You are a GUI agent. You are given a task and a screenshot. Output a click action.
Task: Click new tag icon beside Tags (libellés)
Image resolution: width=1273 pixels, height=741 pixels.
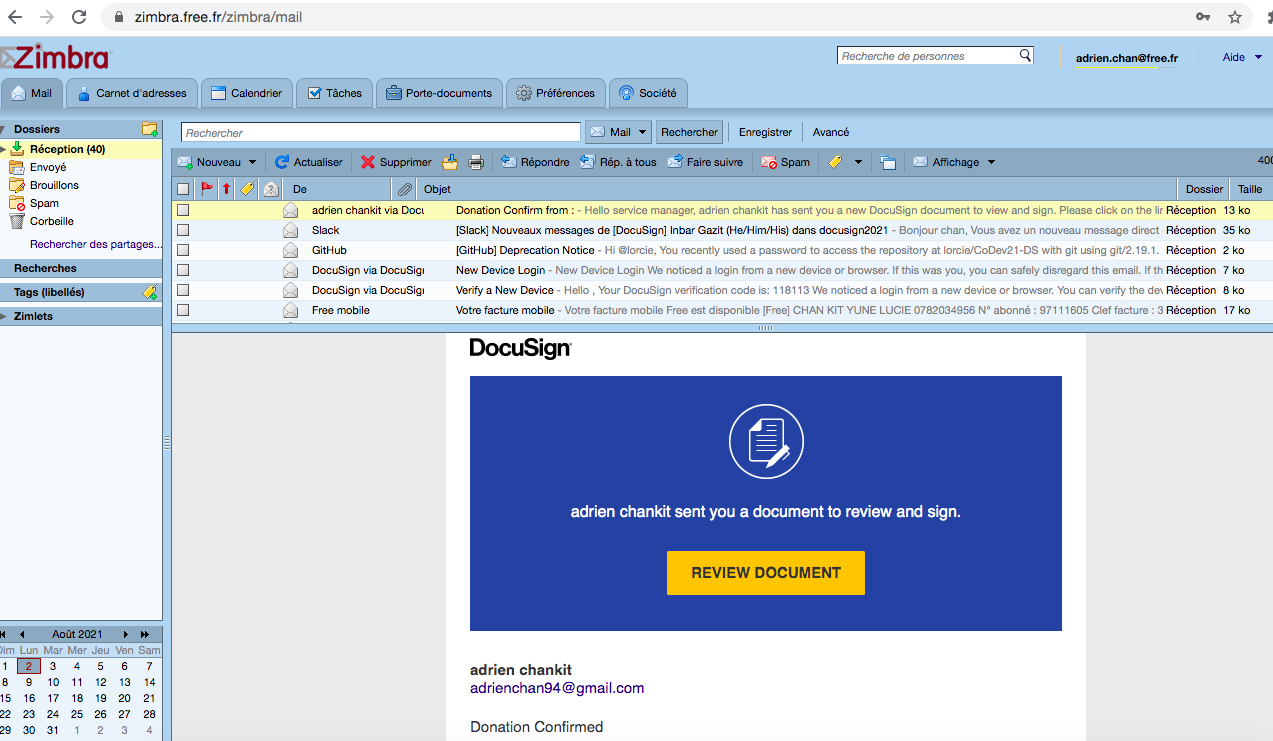tap(150, 292)
